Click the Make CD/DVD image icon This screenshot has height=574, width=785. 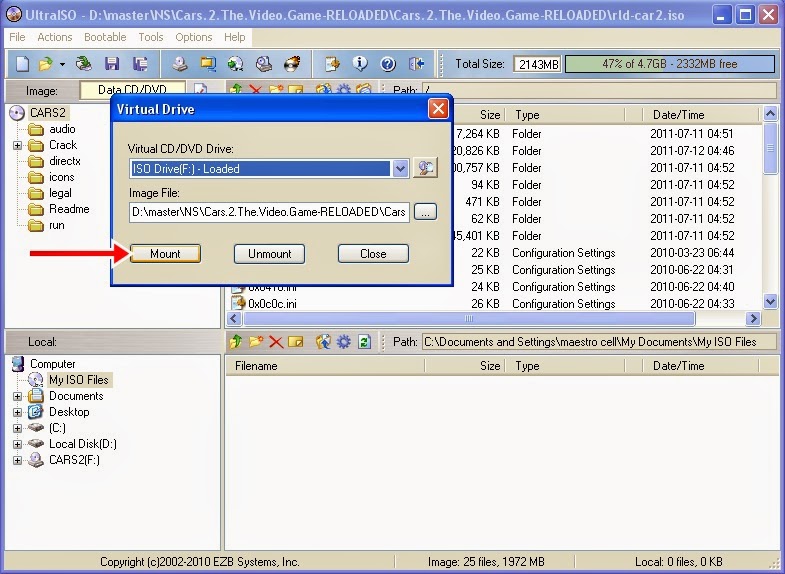pyautogui.click(x=180, y=64)
